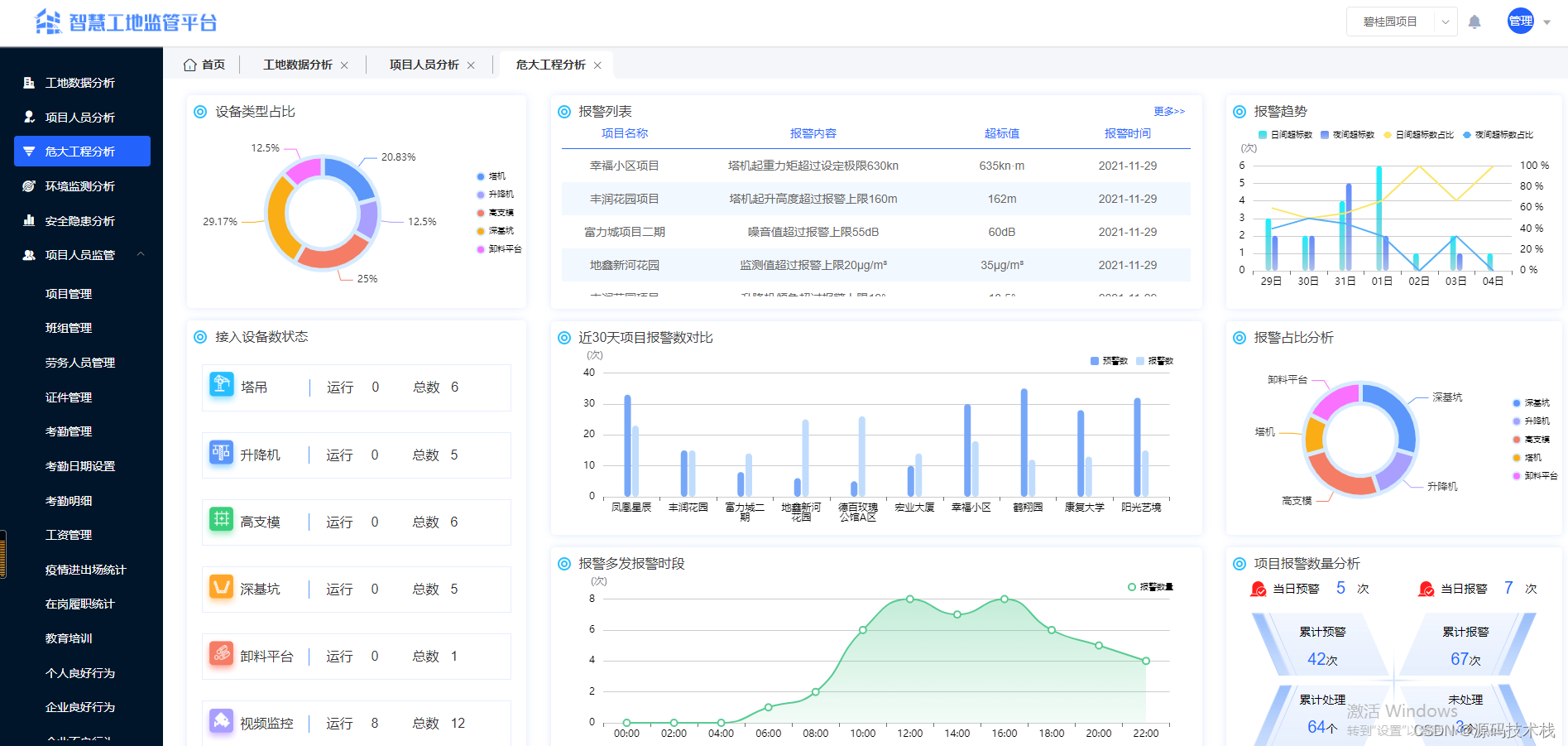The width and height of the screenshot is (1568, 746).
Task: Click the 深基坑 device icon
Action: pos(222,586)
